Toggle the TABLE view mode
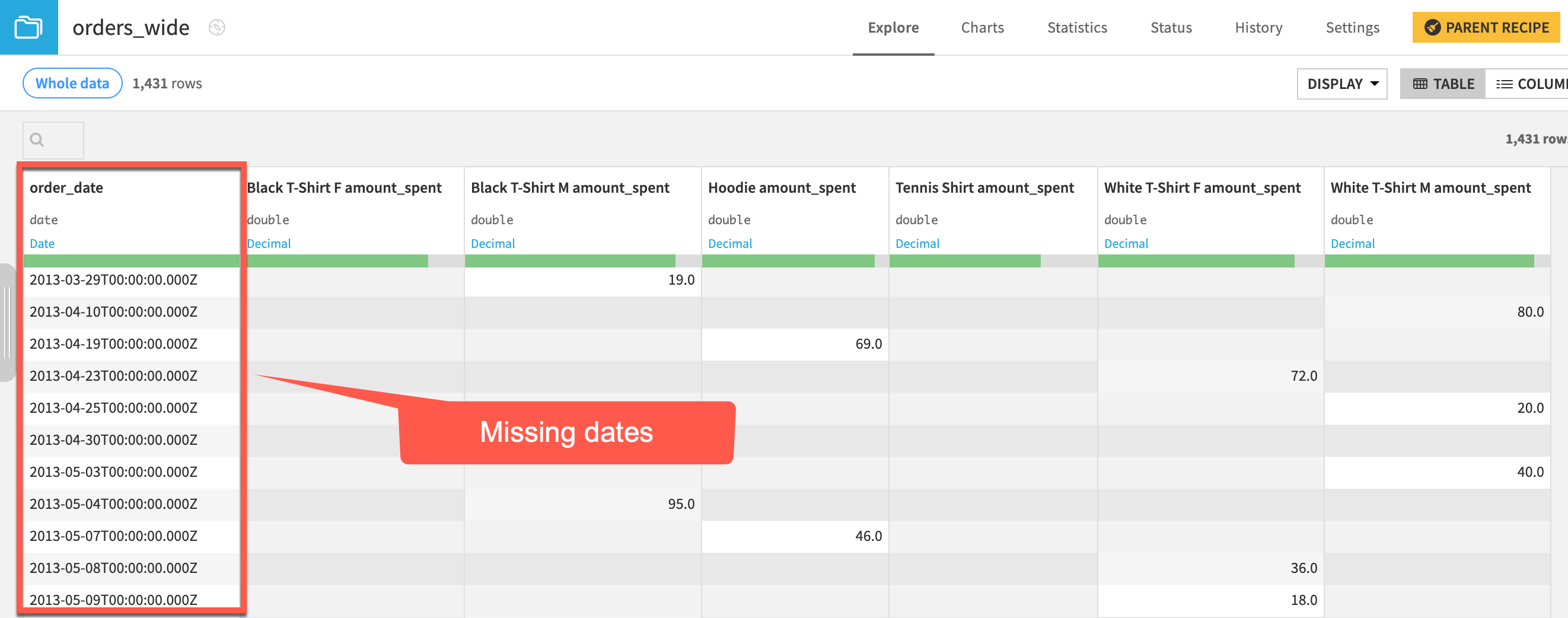 (x=1442, y=84)
